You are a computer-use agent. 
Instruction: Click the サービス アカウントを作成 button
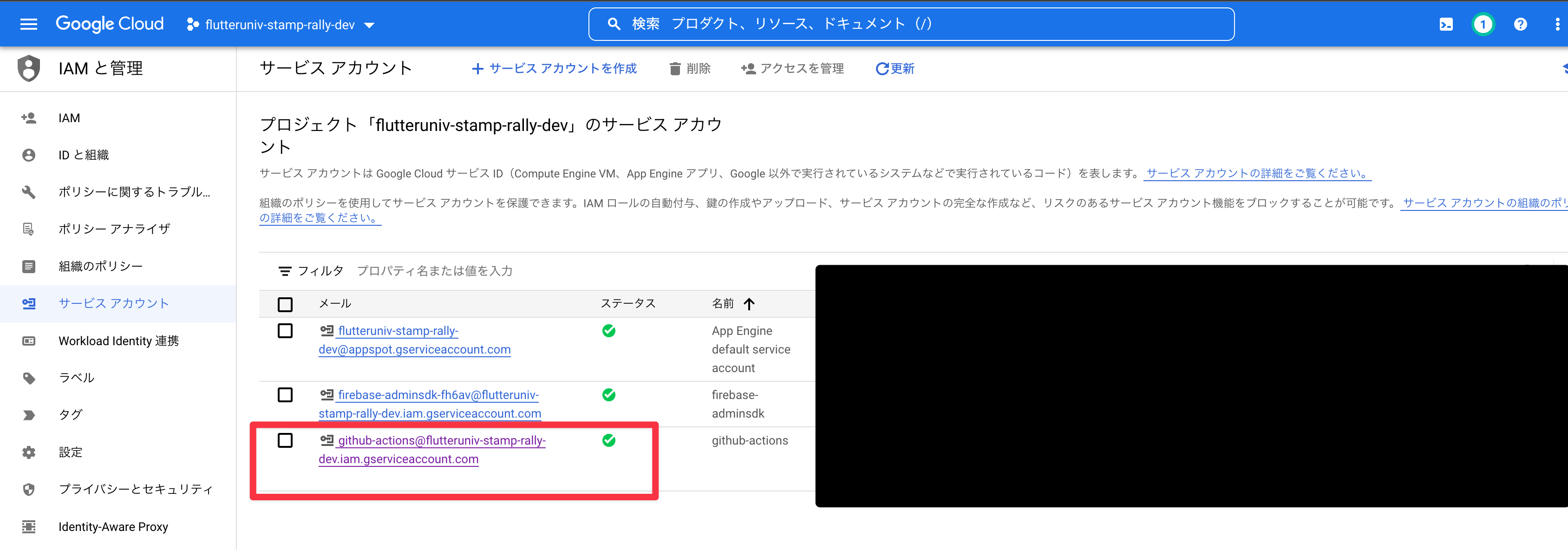coord(555,68)
